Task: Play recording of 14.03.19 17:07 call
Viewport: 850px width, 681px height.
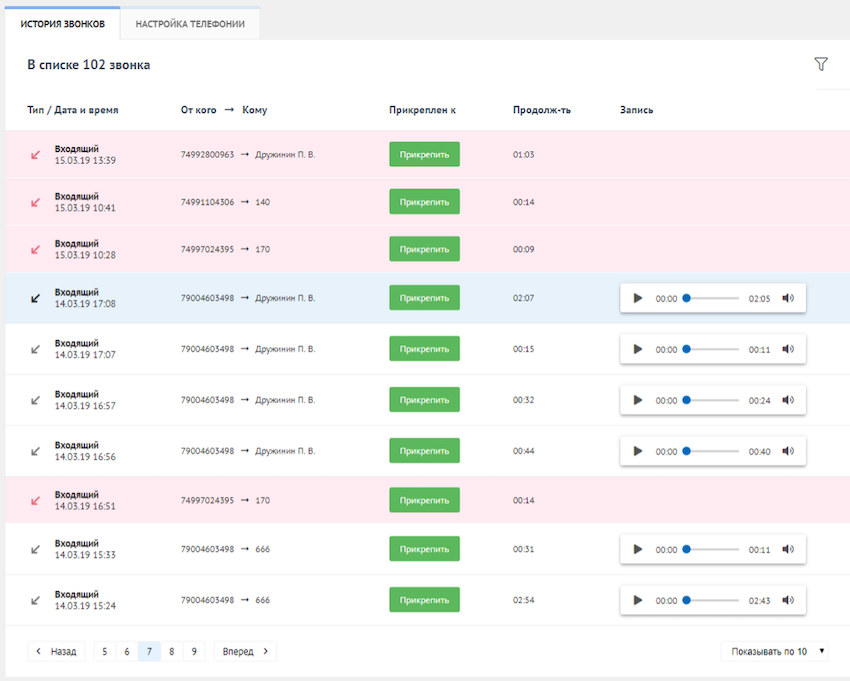Action: [x=638, y=349]
